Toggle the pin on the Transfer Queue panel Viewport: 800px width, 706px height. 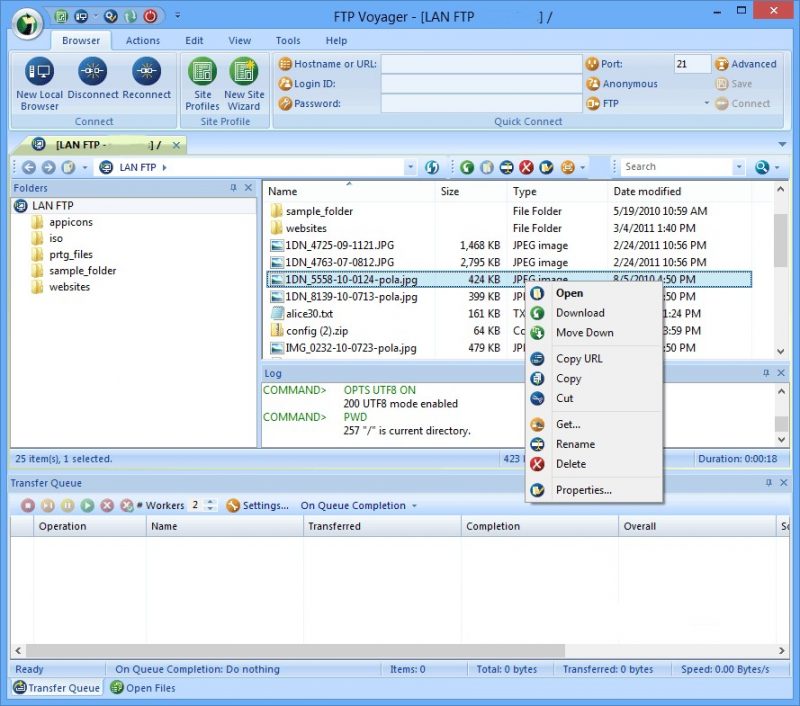[x=769, y=483]
